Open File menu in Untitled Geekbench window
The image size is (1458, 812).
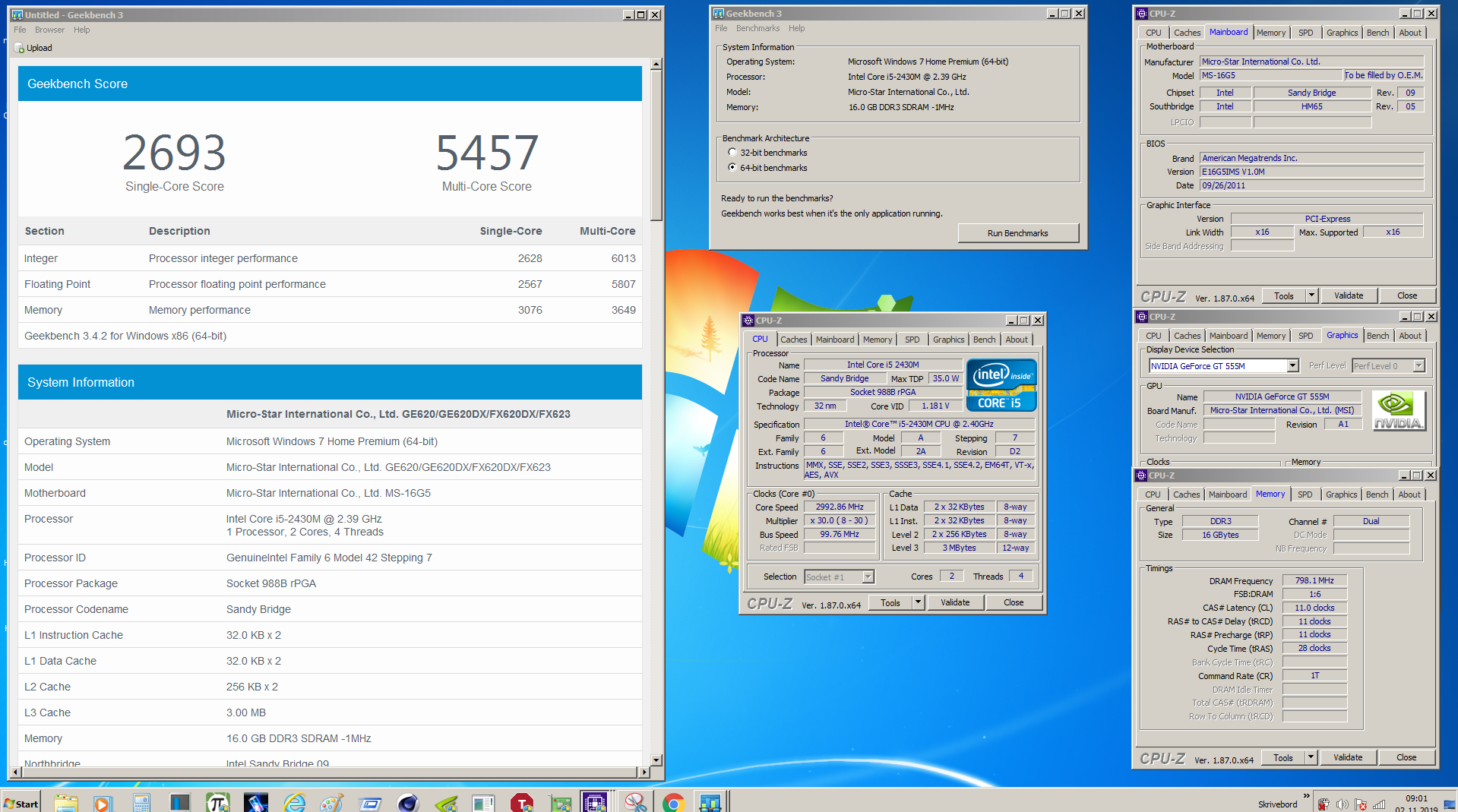pos(20,30)
